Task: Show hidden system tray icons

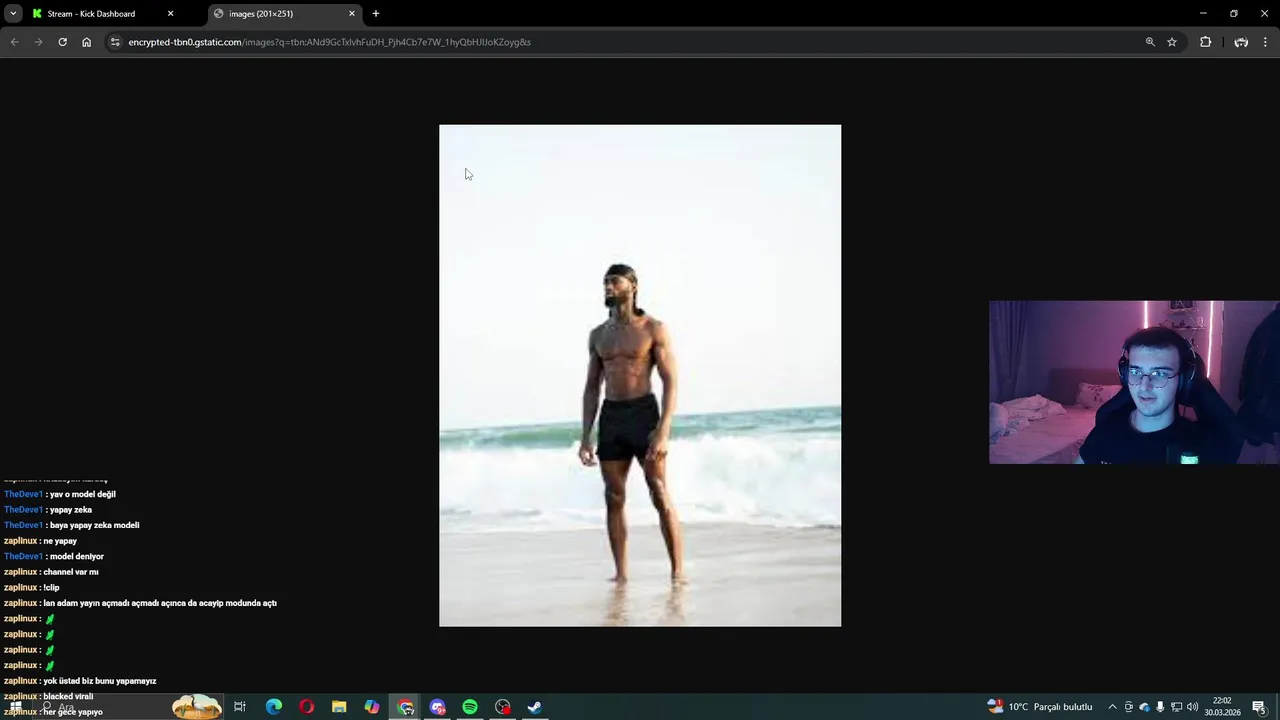Action: (x=1112, y=707)
